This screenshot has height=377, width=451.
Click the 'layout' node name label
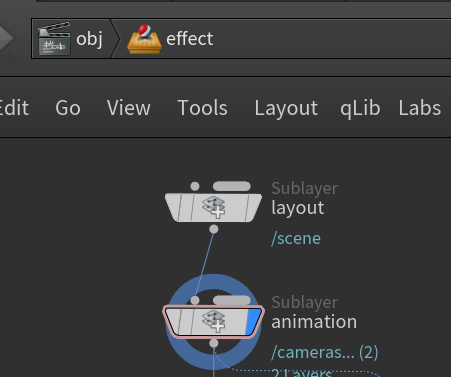298,208
